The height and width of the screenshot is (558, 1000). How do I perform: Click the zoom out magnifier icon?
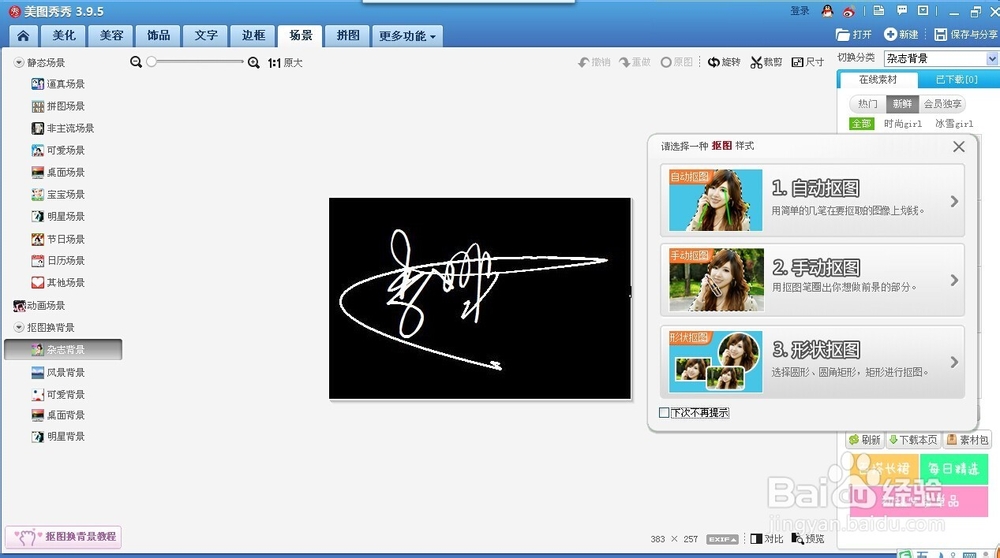(x=136, y=62)
